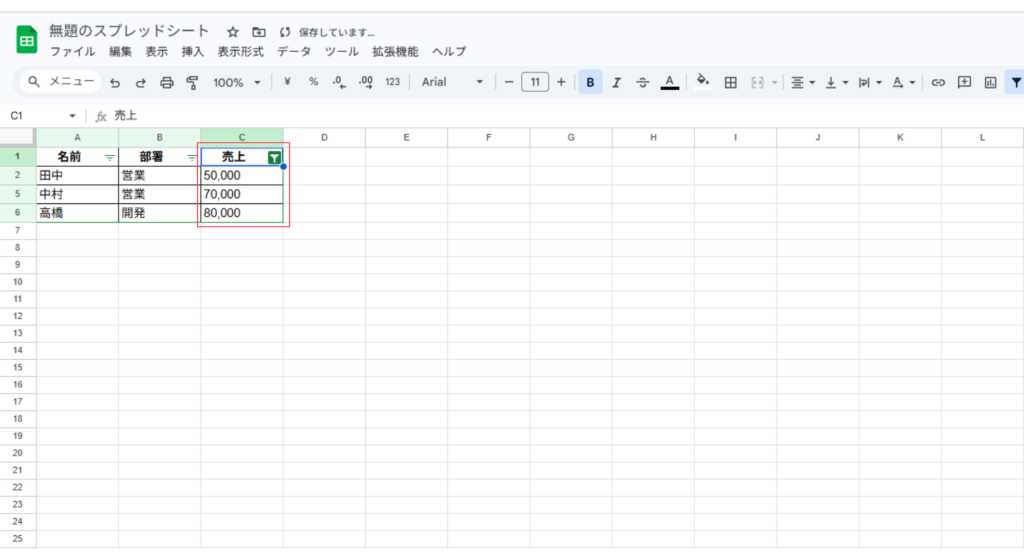Star the untitled spreadsheet

pos(233,32)
